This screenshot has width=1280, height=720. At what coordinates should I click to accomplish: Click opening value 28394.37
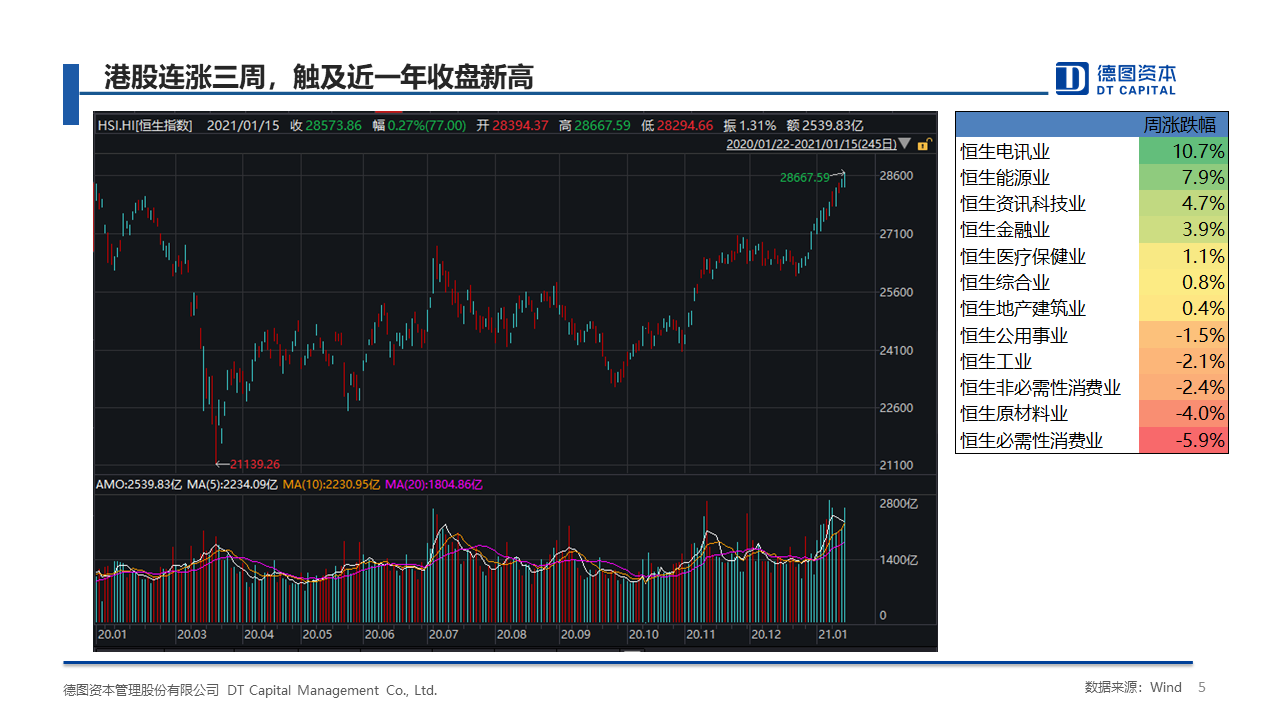coord(520,125)
